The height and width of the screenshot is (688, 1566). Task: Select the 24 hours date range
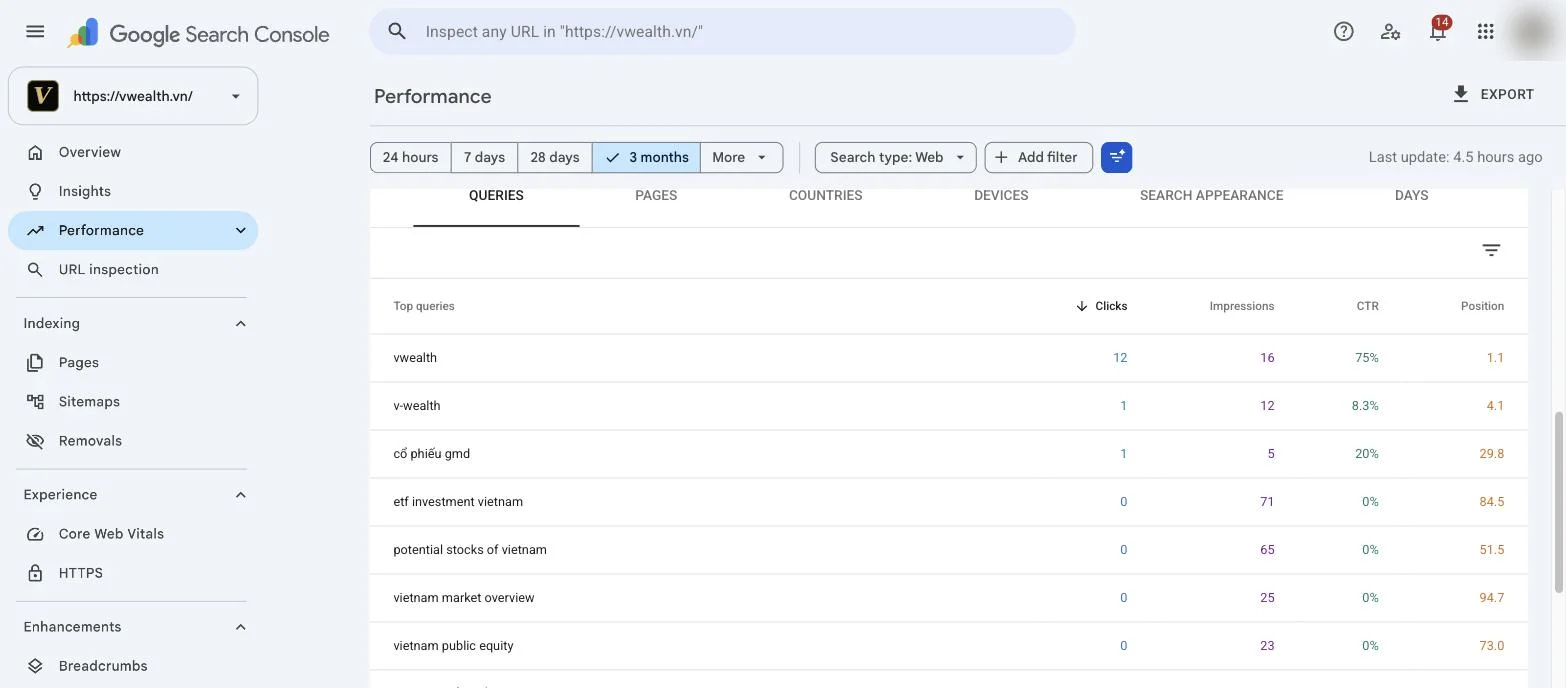tap(410, 157)
